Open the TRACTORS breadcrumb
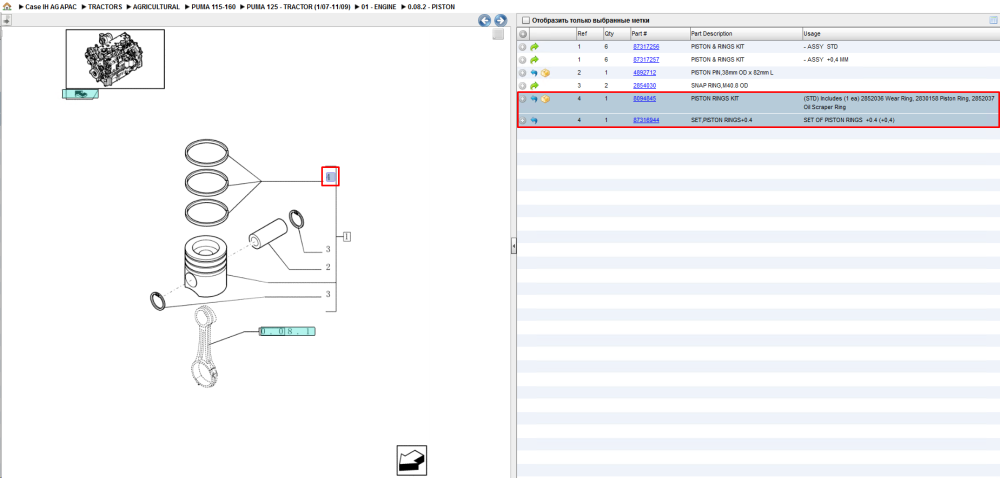The image size is (1000, 478). pyautogui.click(x=105, y=6)
